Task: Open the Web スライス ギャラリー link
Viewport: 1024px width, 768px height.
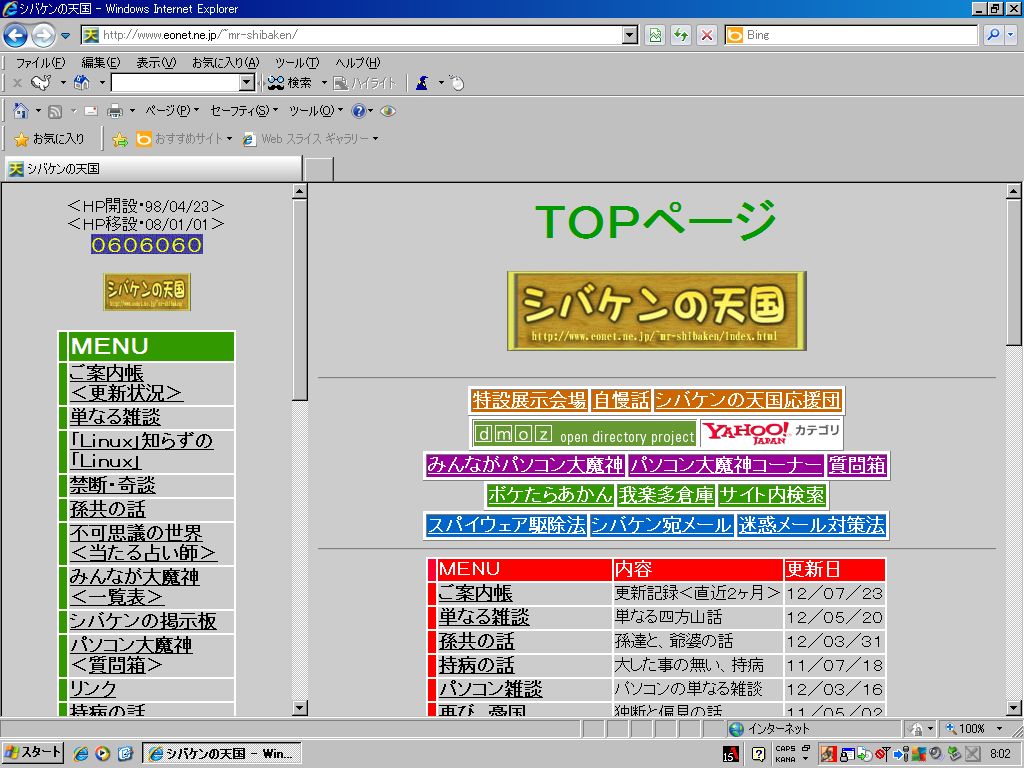Action: click(x=310, y=138)
